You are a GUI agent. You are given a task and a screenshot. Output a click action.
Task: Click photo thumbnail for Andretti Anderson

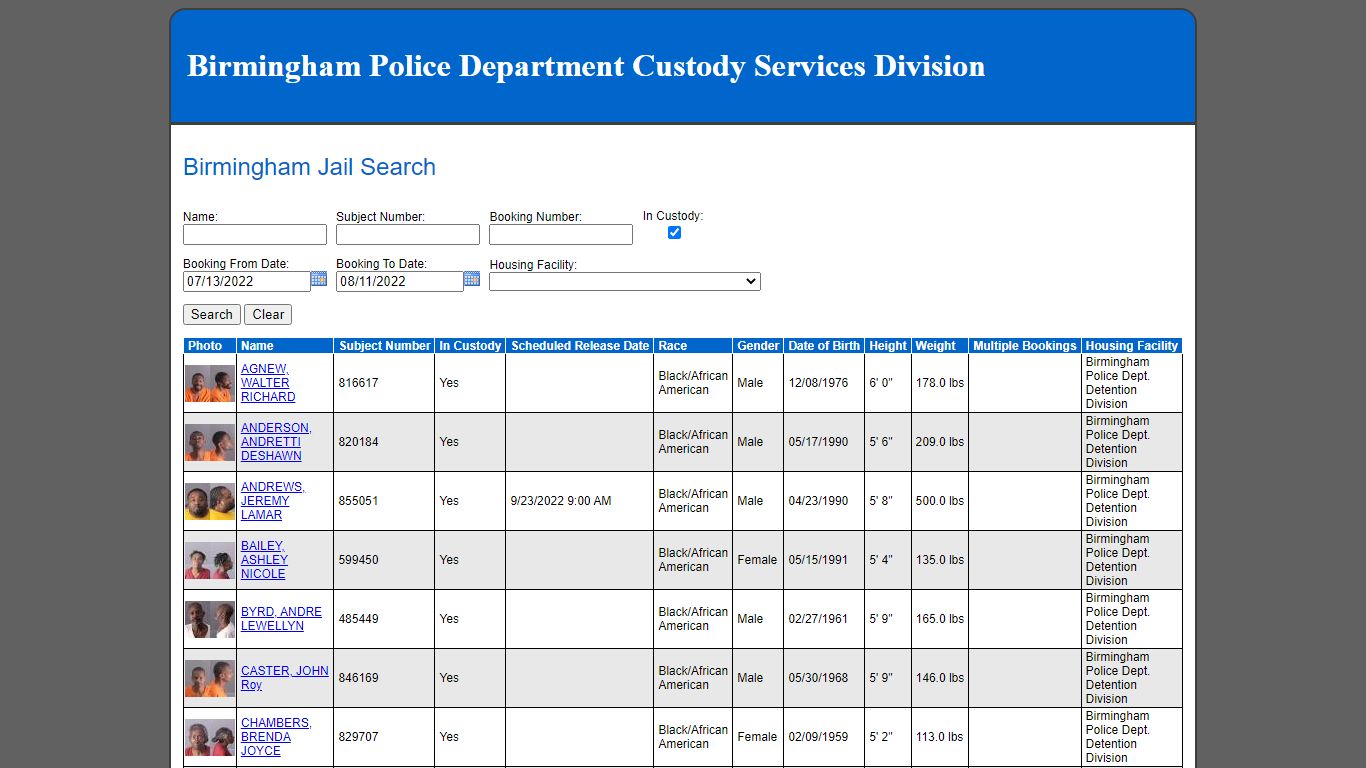pos(210,442)
